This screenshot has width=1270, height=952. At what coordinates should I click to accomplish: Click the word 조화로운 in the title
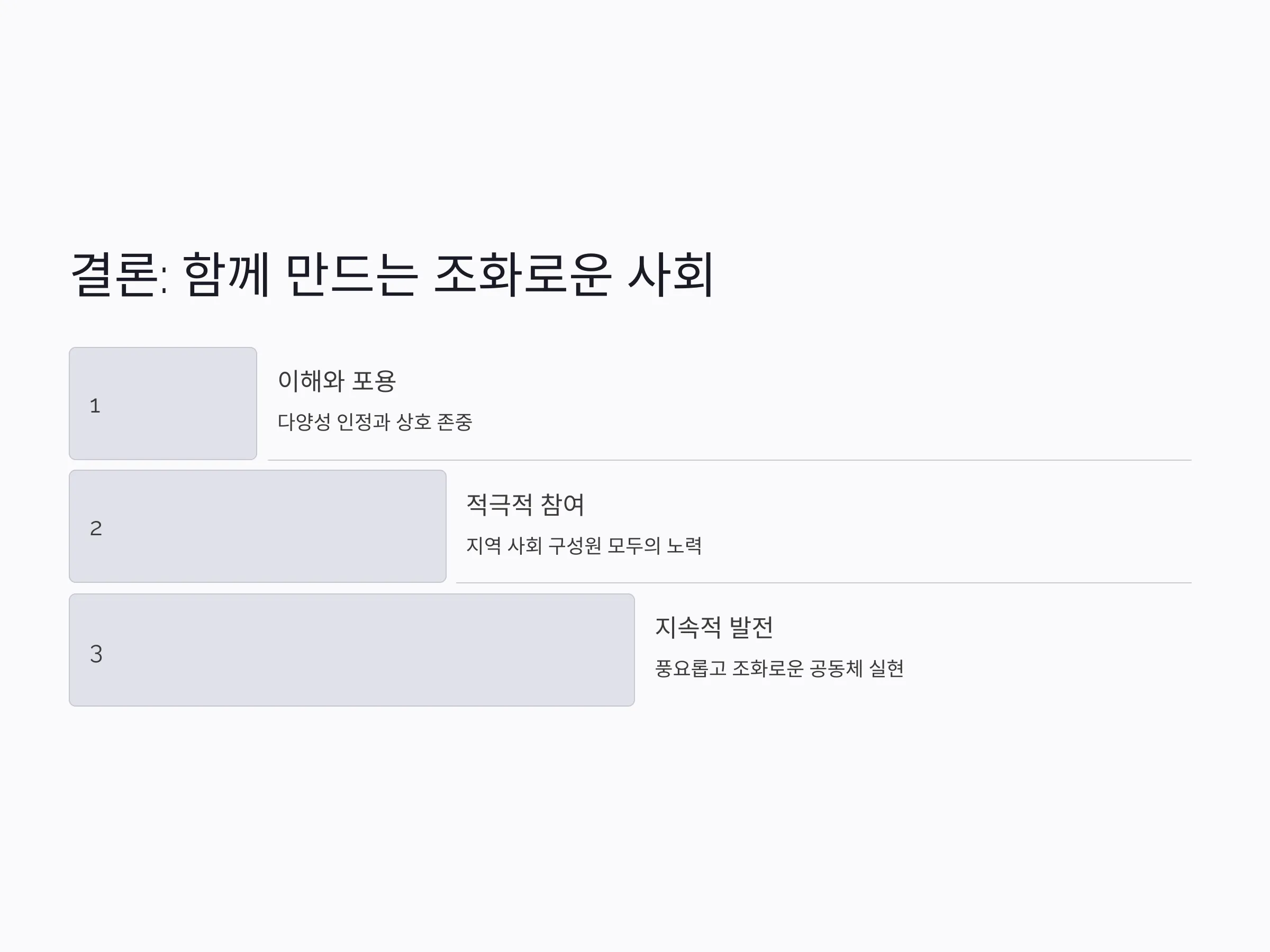pyautogui.click(x=522, y=275)
